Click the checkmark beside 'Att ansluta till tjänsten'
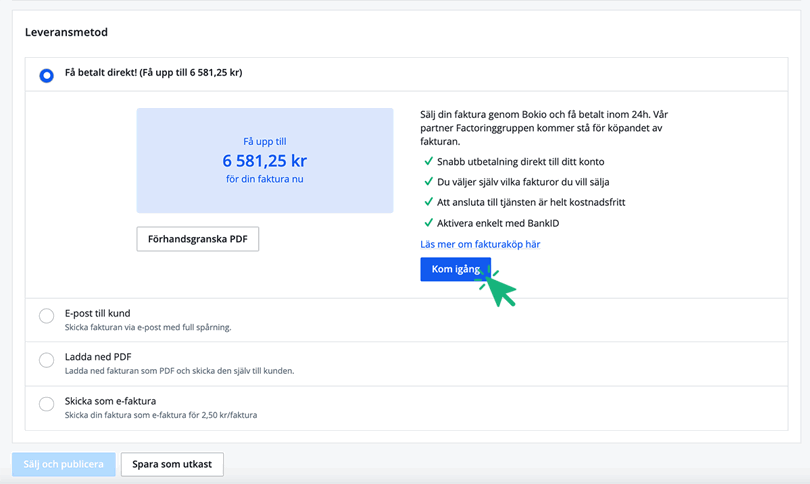 [x=428, y=202]
